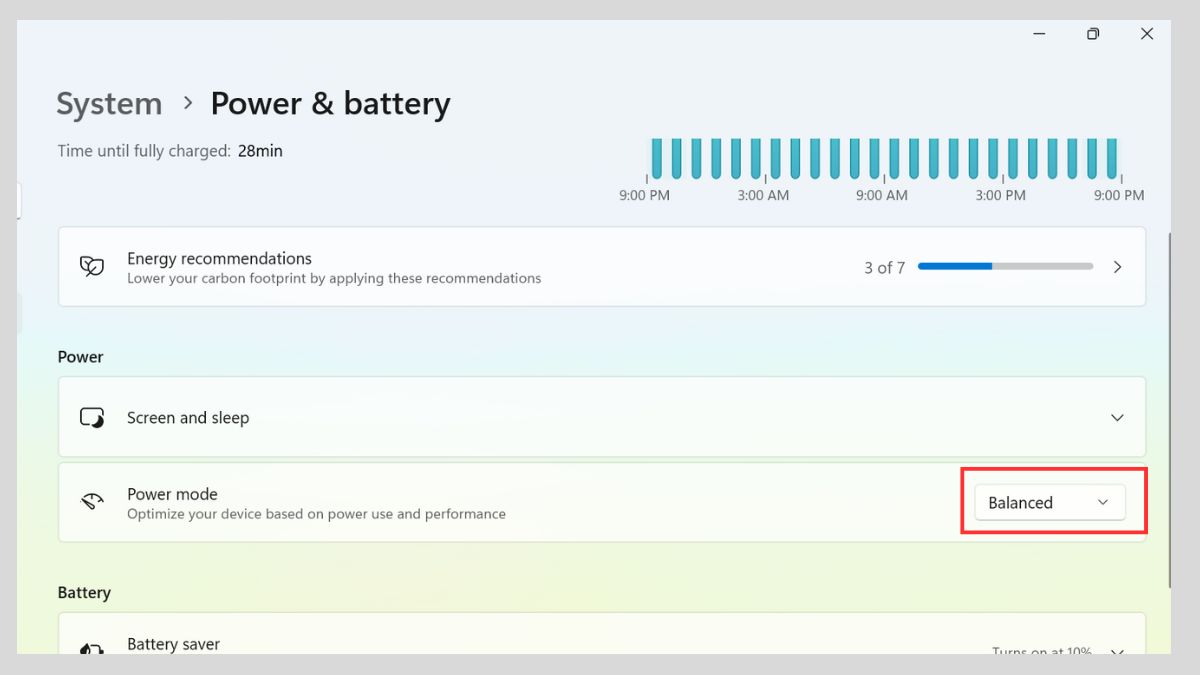The height and width of the screenshot is (675, 1200).
Task: Click the Battery saver label
Action: [x=173, y=644]
